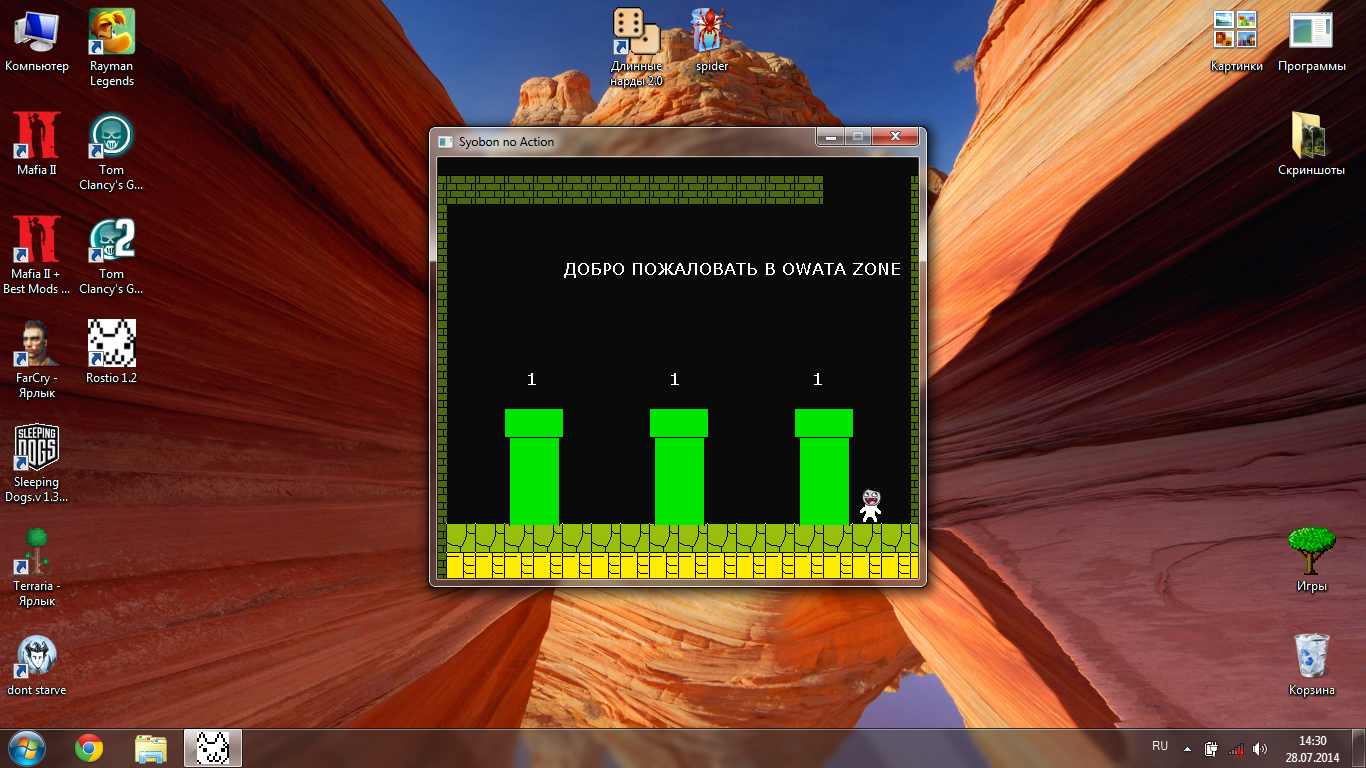1366x768 pixels.
Task: Open Windows Explorer from the taskbar
Action: pyautogui.click(x=151, y=748)
